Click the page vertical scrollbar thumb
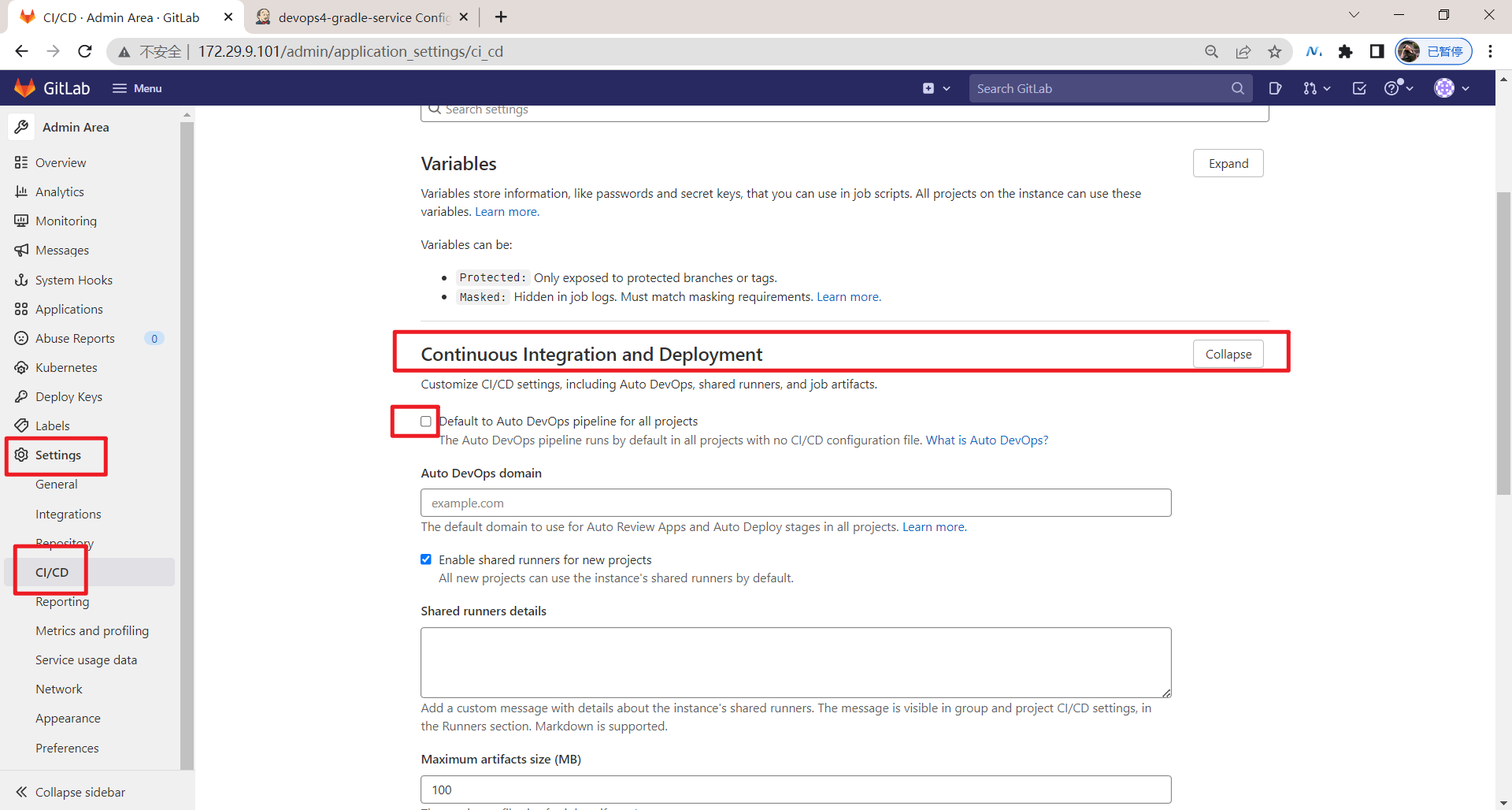This screenshot has width=1512, height=810. click(1503, 344)
